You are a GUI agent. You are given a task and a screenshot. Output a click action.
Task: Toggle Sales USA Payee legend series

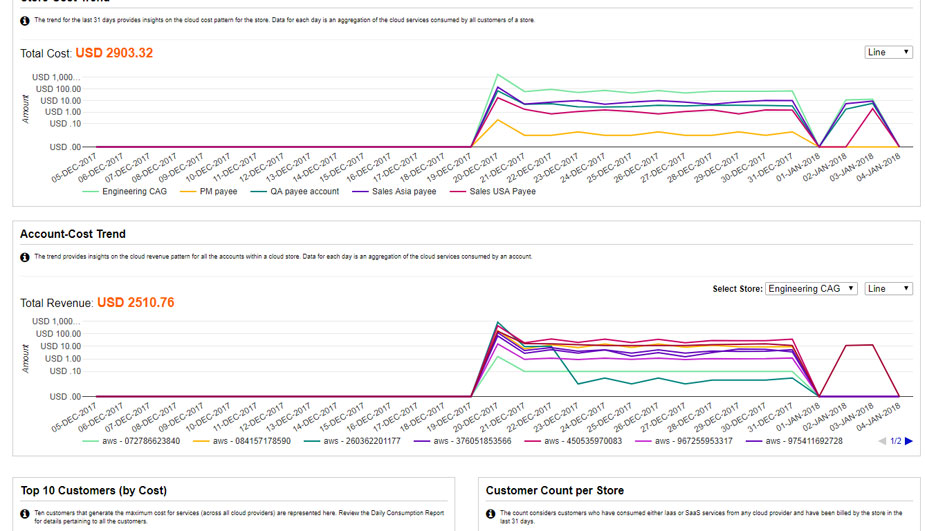[493, 191]
